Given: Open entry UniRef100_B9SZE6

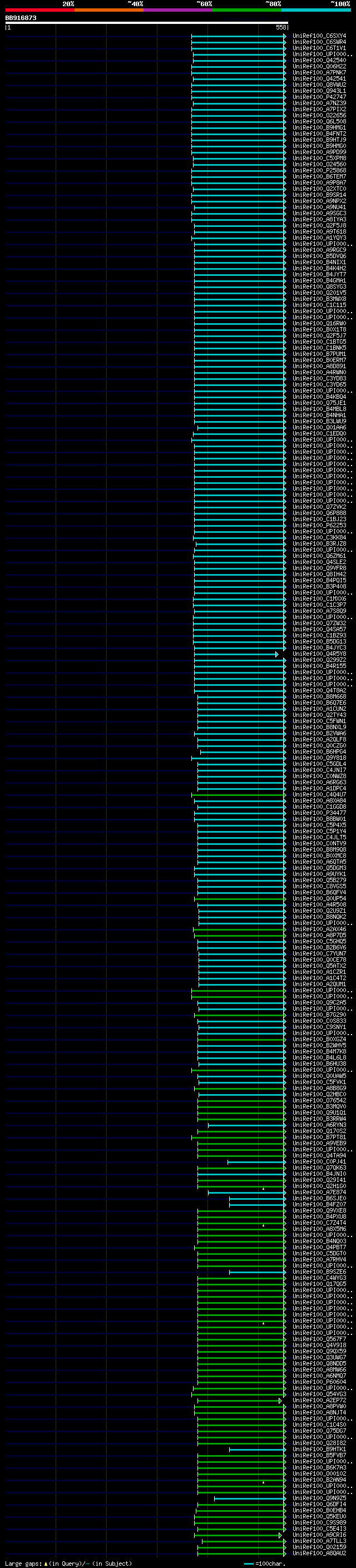Looking at the screenshot, I should pyautogui.click(x=319, y=1272).
